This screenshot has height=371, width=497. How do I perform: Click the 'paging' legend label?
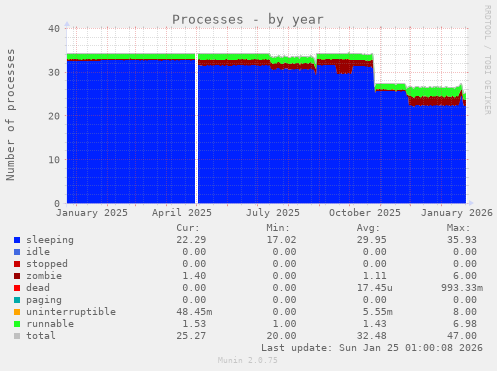click(44, 300)
